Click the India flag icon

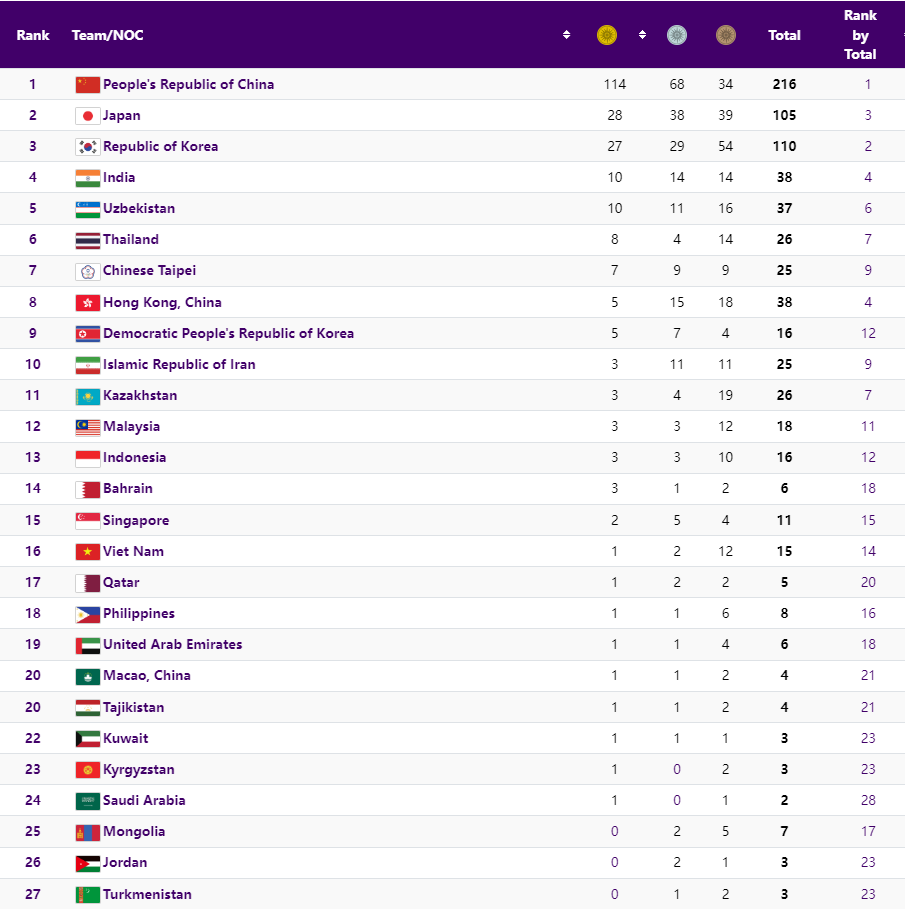(88, 178)
